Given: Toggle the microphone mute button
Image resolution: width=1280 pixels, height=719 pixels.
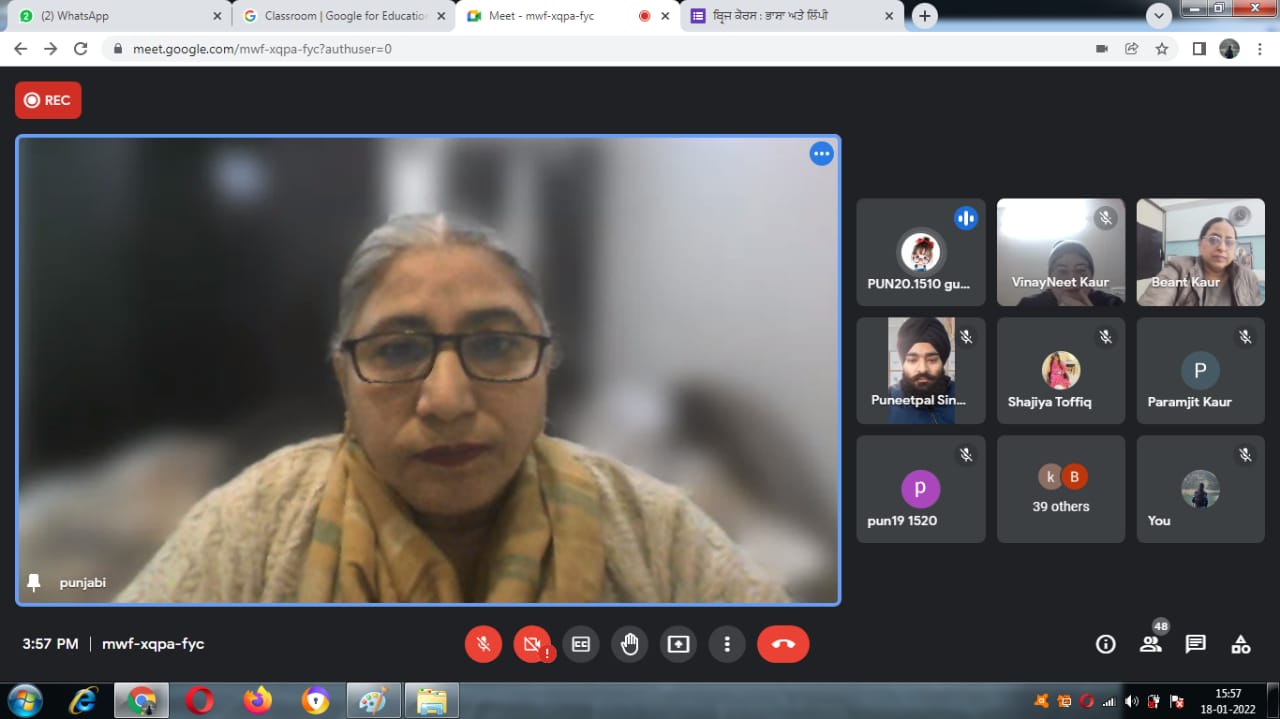Looking at the screenshot, I should (x=483, y=644).
